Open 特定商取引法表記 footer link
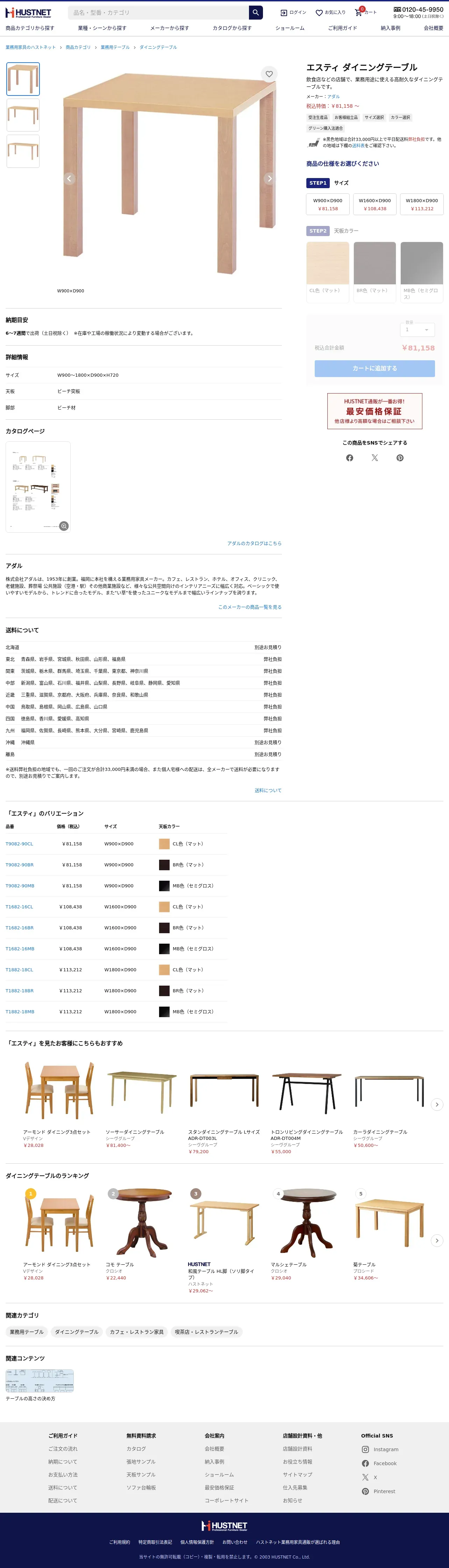Image resolution: width=449 pixels, height=1568 pixels. [155, 1542]
